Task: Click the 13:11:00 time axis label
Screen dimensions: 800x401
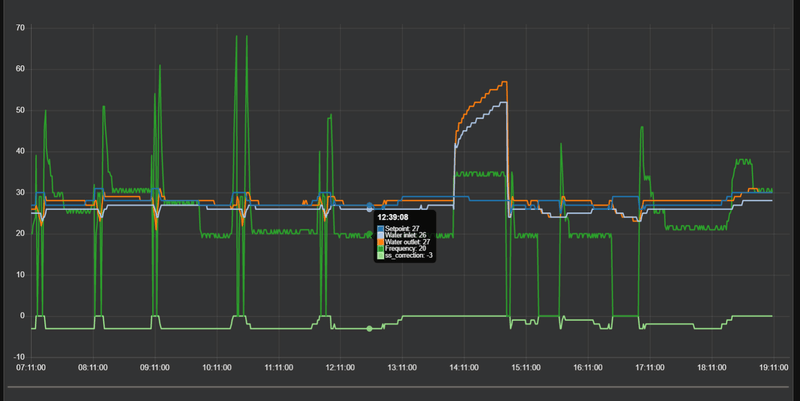Action: 402,367
